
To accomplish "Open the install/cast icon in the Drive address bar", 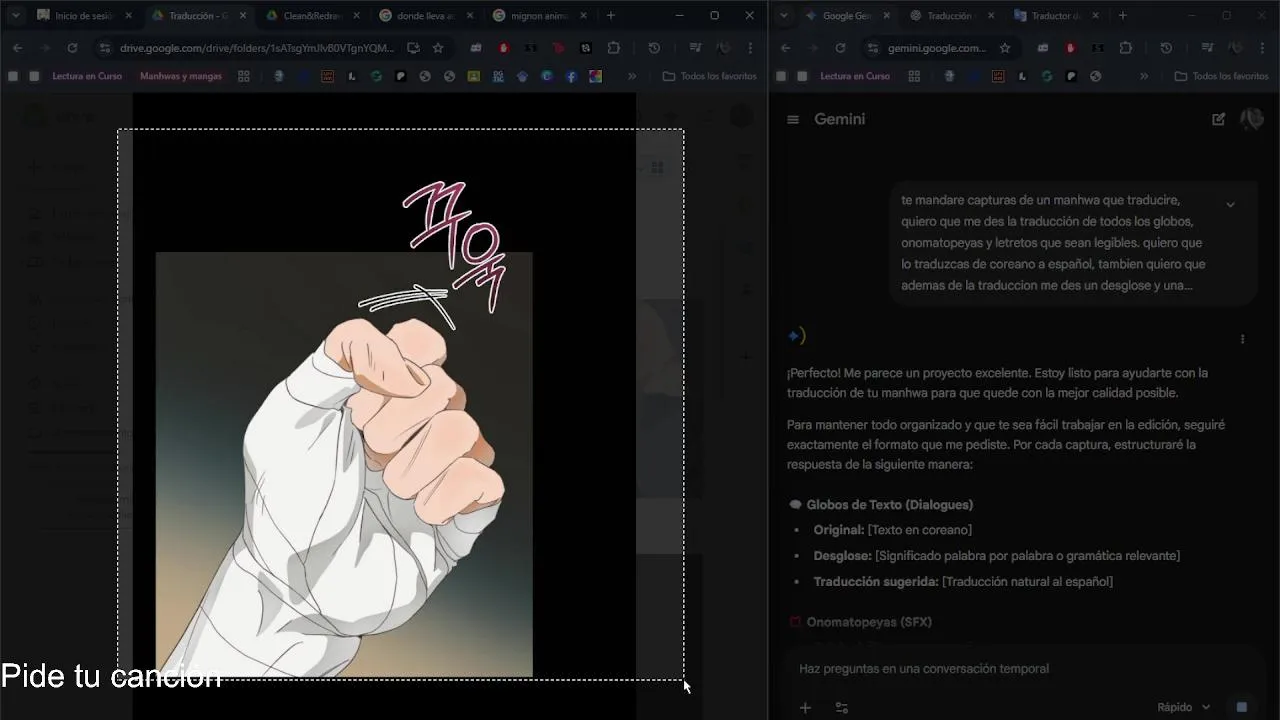I will [414, 48].
